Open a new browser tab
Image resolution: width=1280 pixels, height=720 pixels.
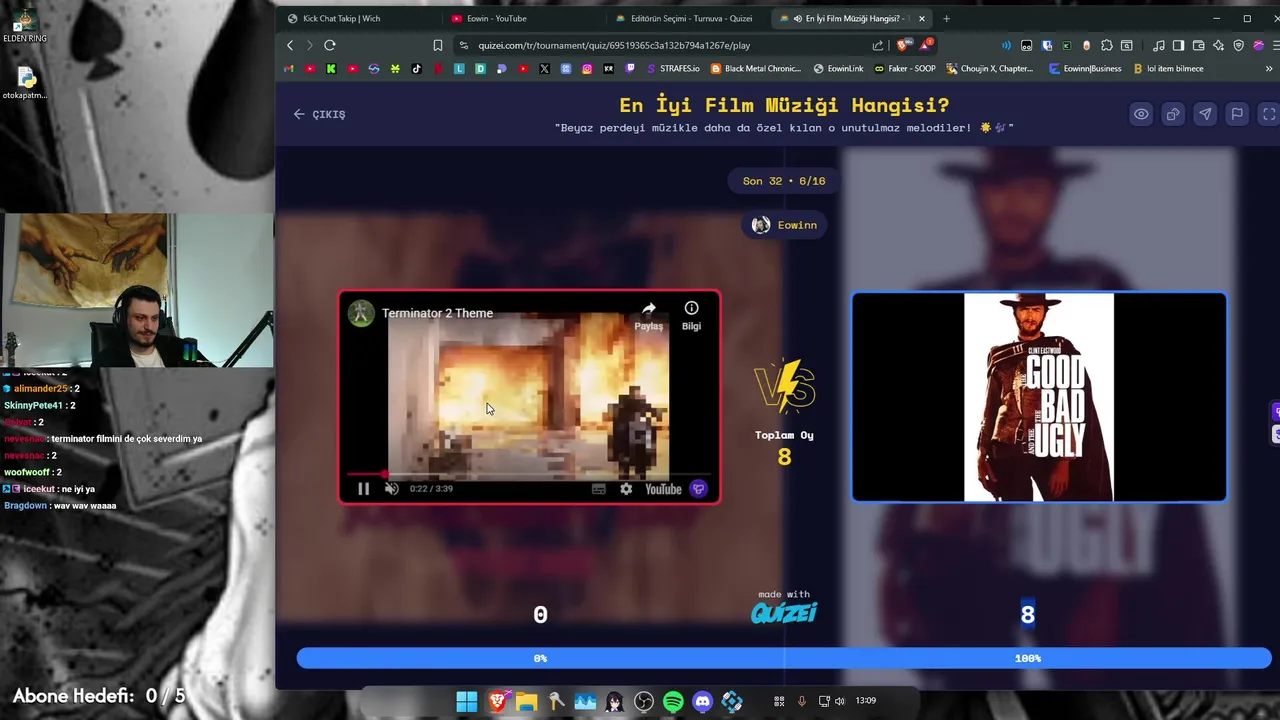tap(947, 18)
